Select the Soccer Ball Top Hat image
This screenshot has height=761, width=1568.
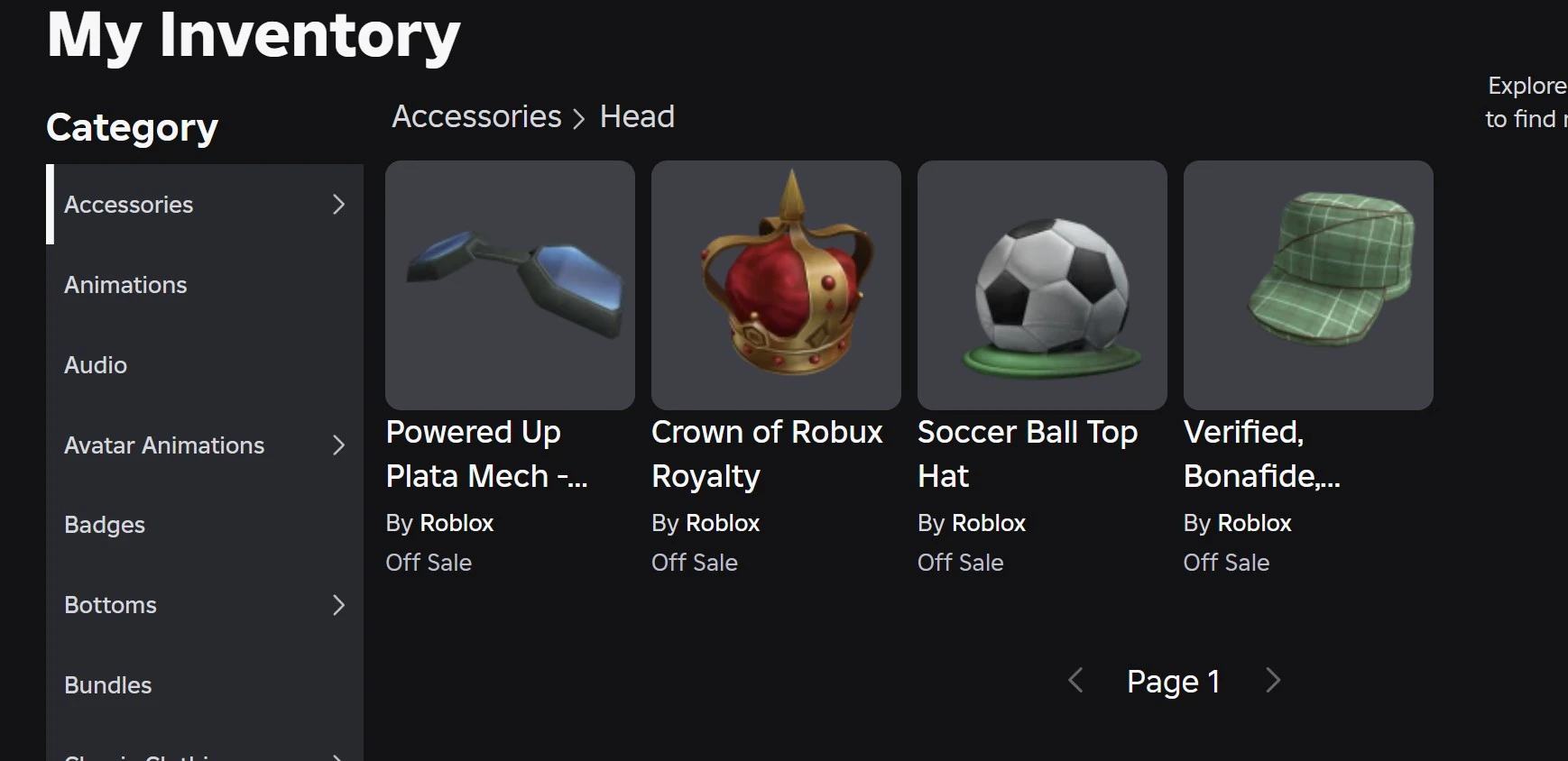1042,285
